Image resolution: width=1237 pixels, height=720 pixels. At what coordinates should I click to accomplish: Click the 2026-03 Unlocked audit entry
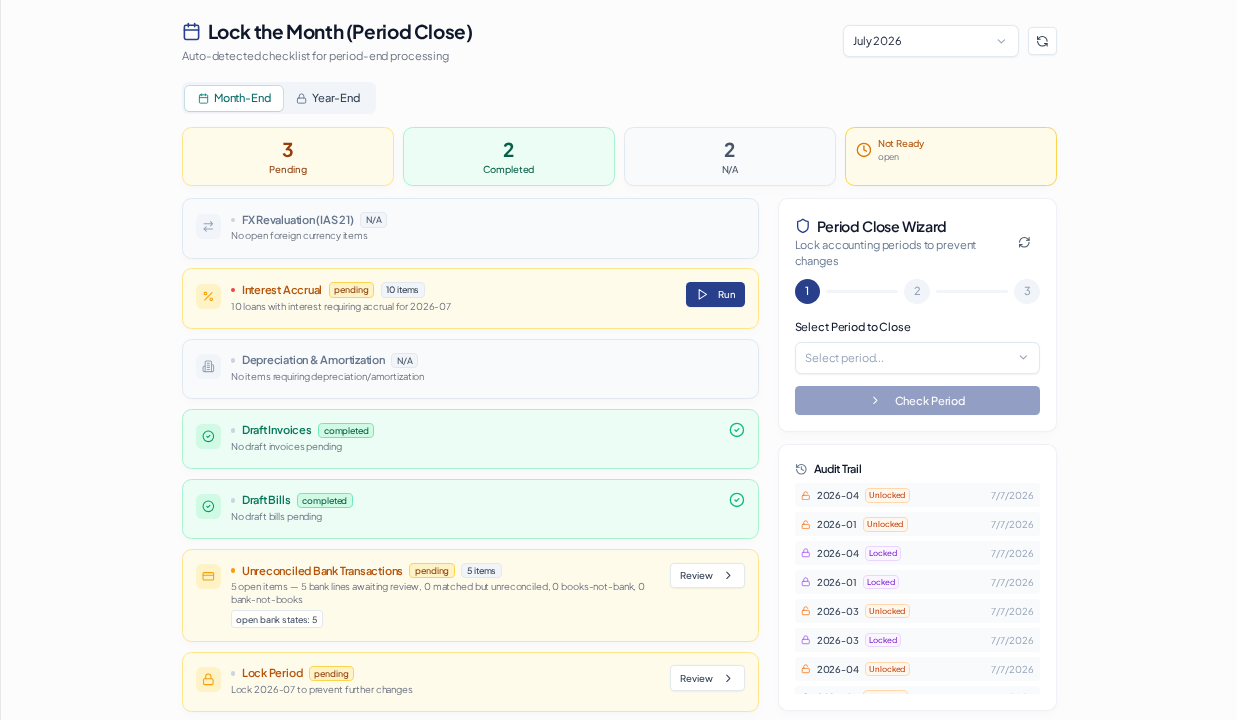tap(917, 611)
